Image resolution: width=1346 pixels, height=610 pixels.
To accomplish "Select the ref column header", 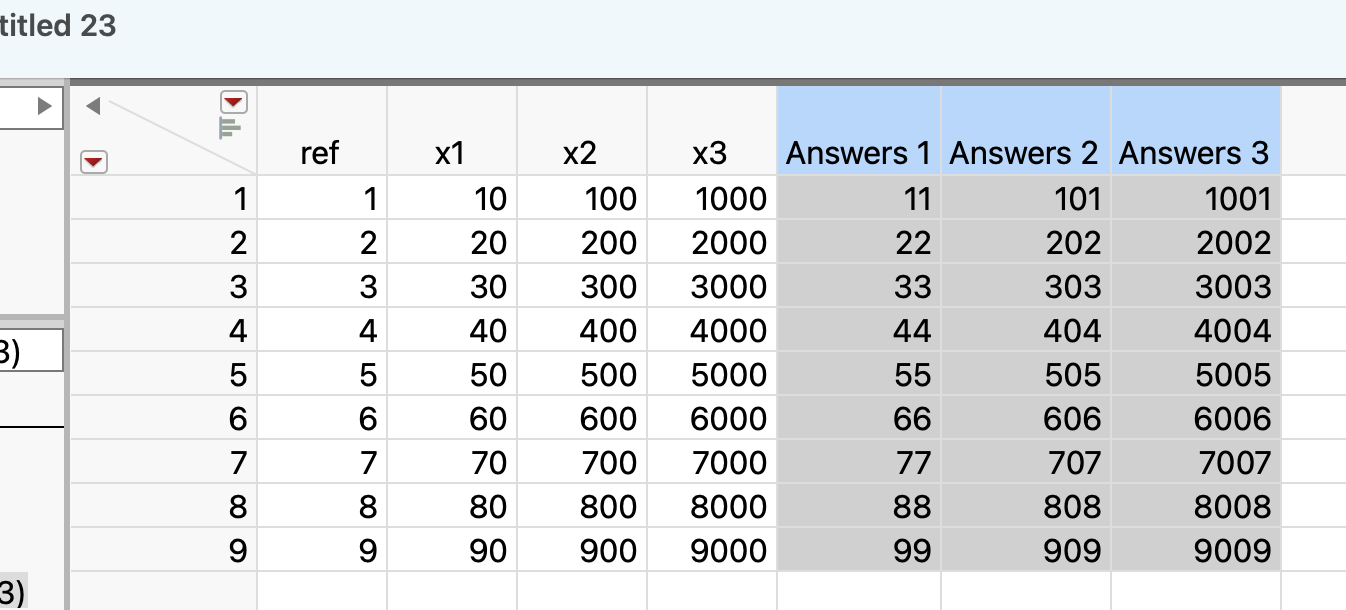I will (x=320, y=153).
